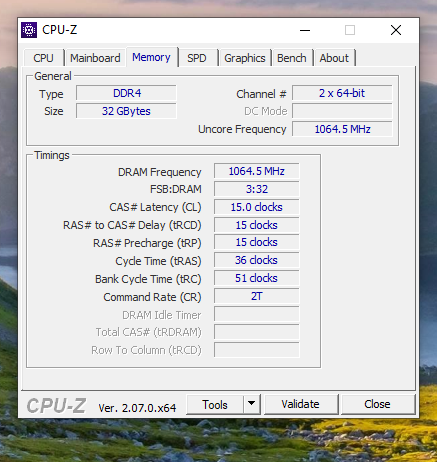Open the SPD tab
The height and width of the screenshot is (462, 437).
(197, 58)
